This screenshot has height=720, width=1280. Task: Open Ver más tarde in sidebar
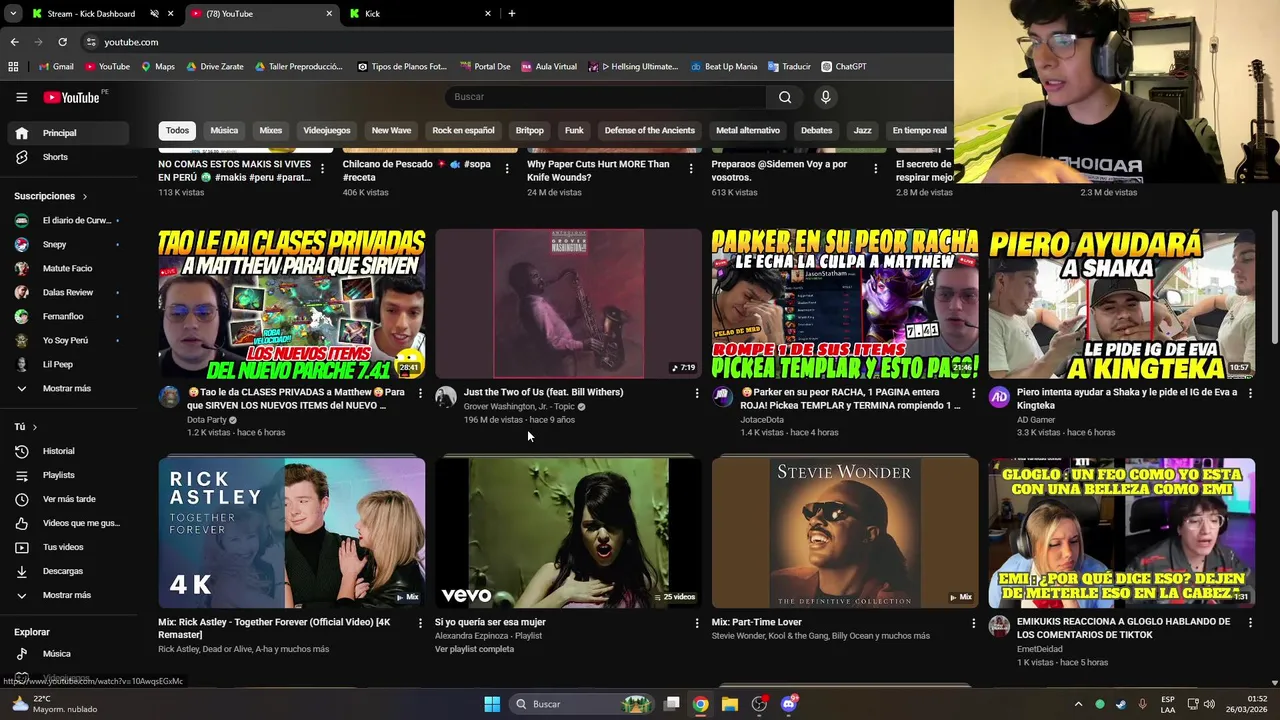coord(68,499)
